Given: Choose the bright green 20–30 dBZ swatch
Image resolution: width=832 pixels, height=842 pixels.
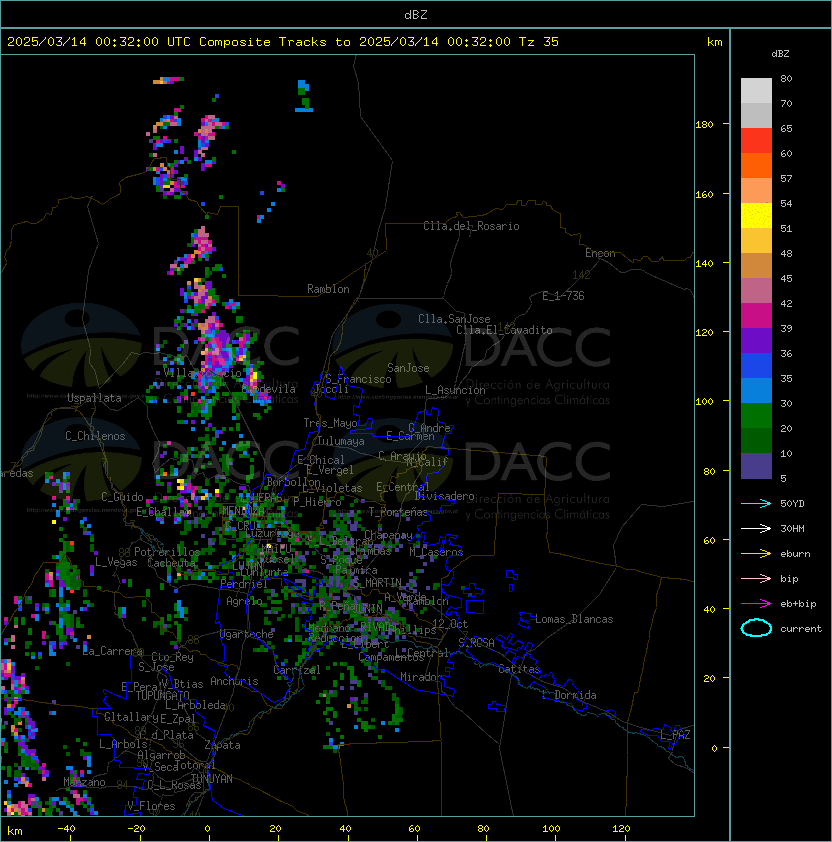Looking at the screenshot, I should tap(756, 416).
